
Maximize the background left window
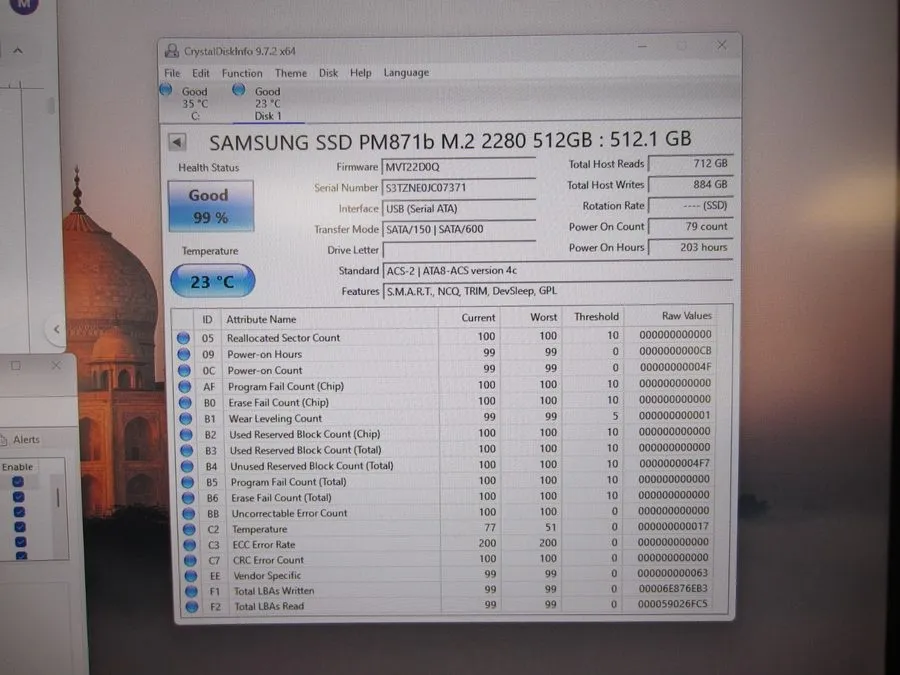click(15, 366)
